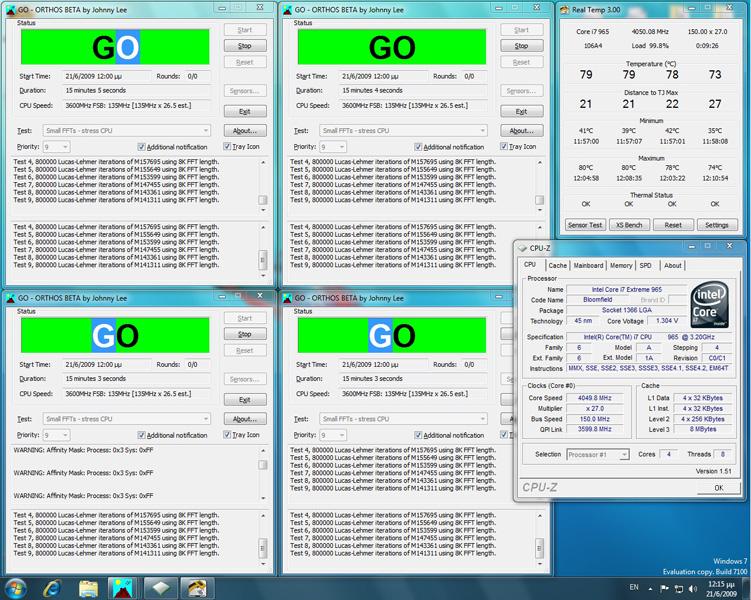Run Sensor Test in Real Temp

pyautogui.click(x=585, y=225)
